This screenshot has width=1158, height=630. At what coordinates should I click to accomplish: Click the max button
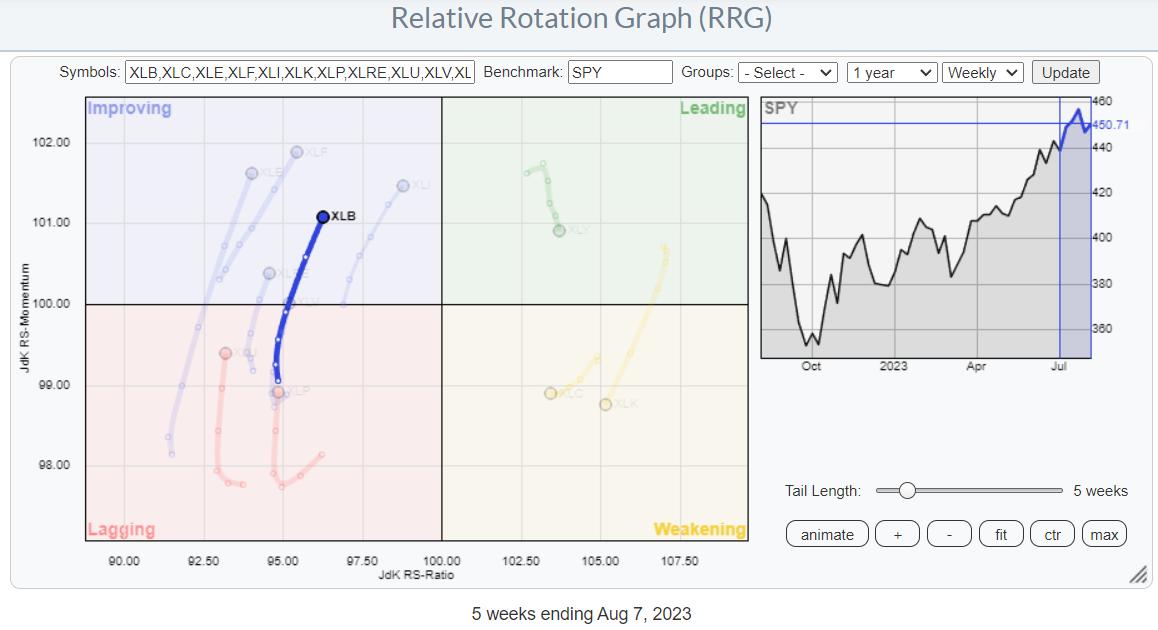point(1104,534)
